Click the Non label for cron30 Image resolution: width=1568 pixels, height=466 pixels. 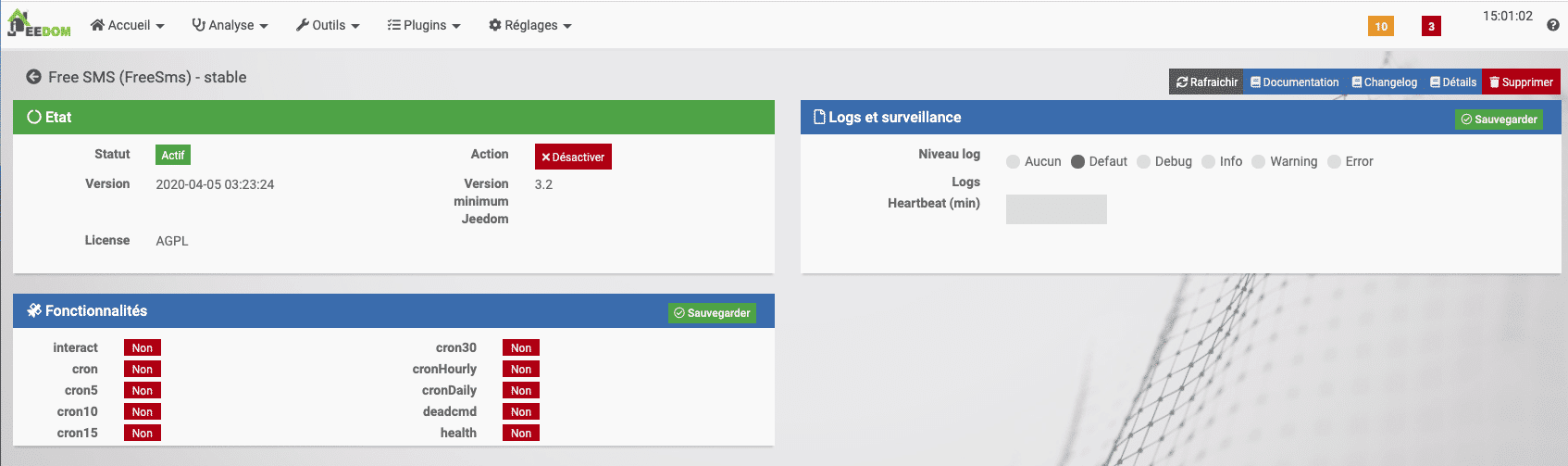tap(521, 347)
